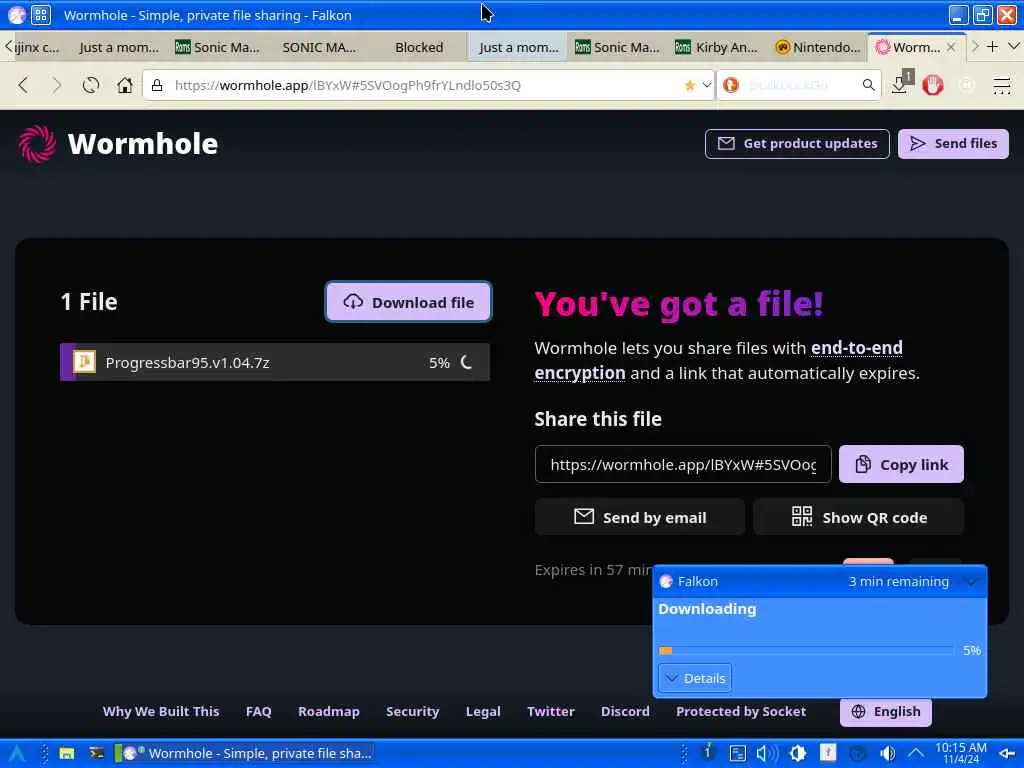Expand hidden system tray icons arrow

[x=916, y=753]
